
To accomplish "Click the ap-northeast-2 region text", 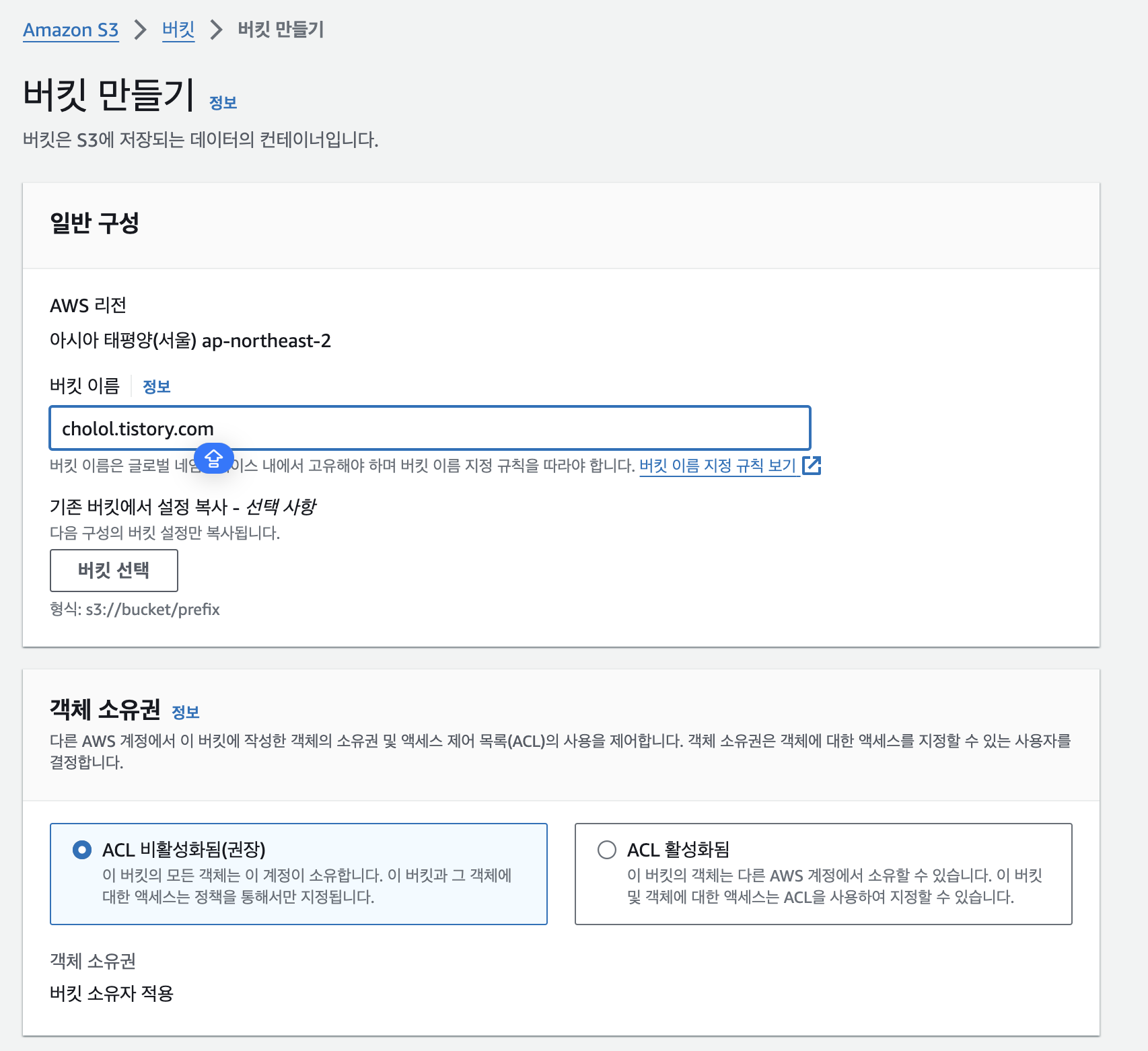I will (266, 340).
